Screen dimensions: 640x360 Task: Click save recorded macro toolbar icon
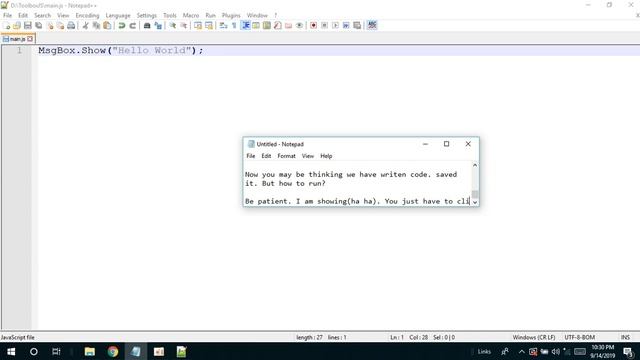pyautogui.click(x=357, y=26)
